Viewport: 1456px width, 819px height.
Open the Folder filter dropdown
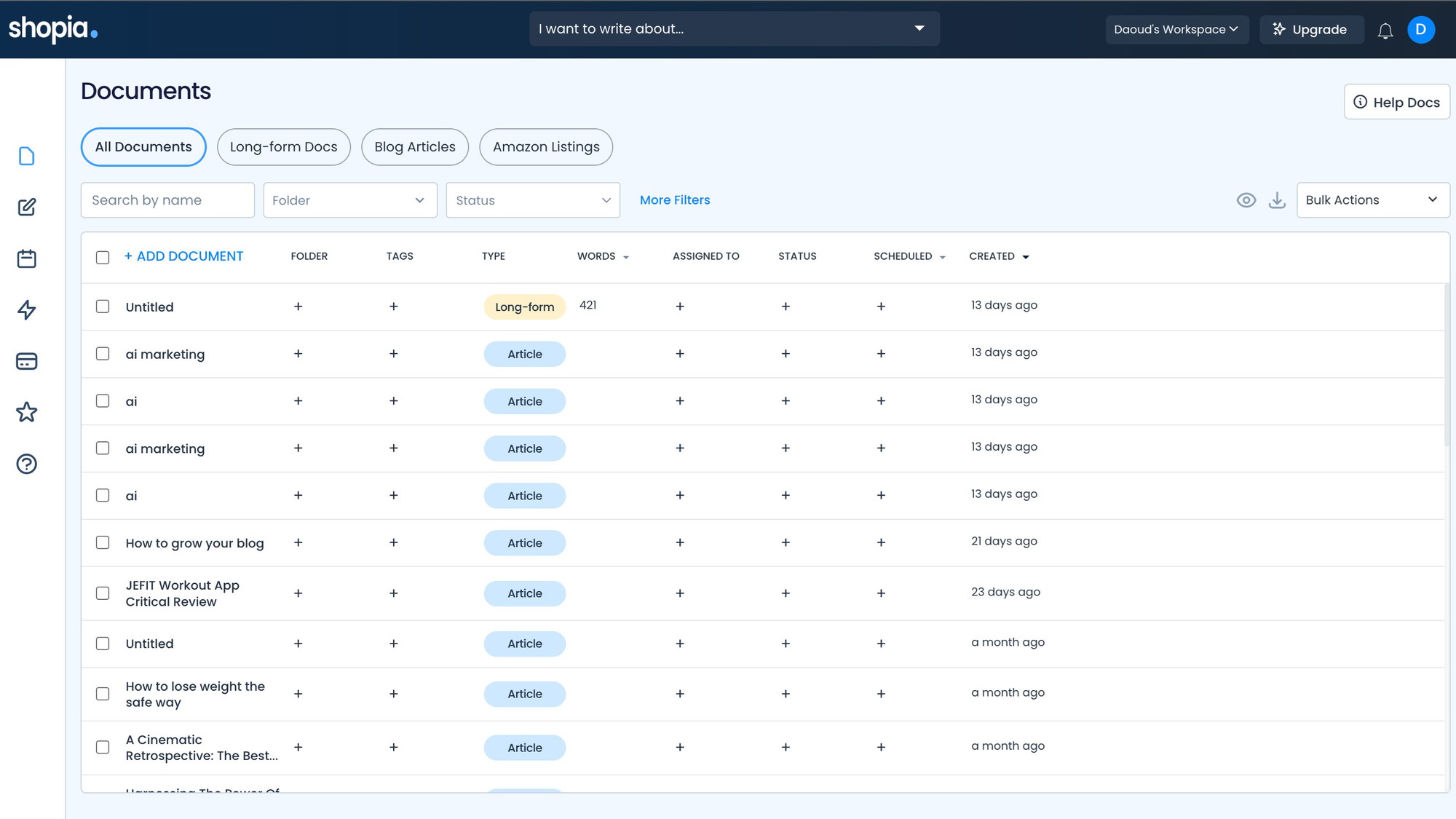pos(350,200)
